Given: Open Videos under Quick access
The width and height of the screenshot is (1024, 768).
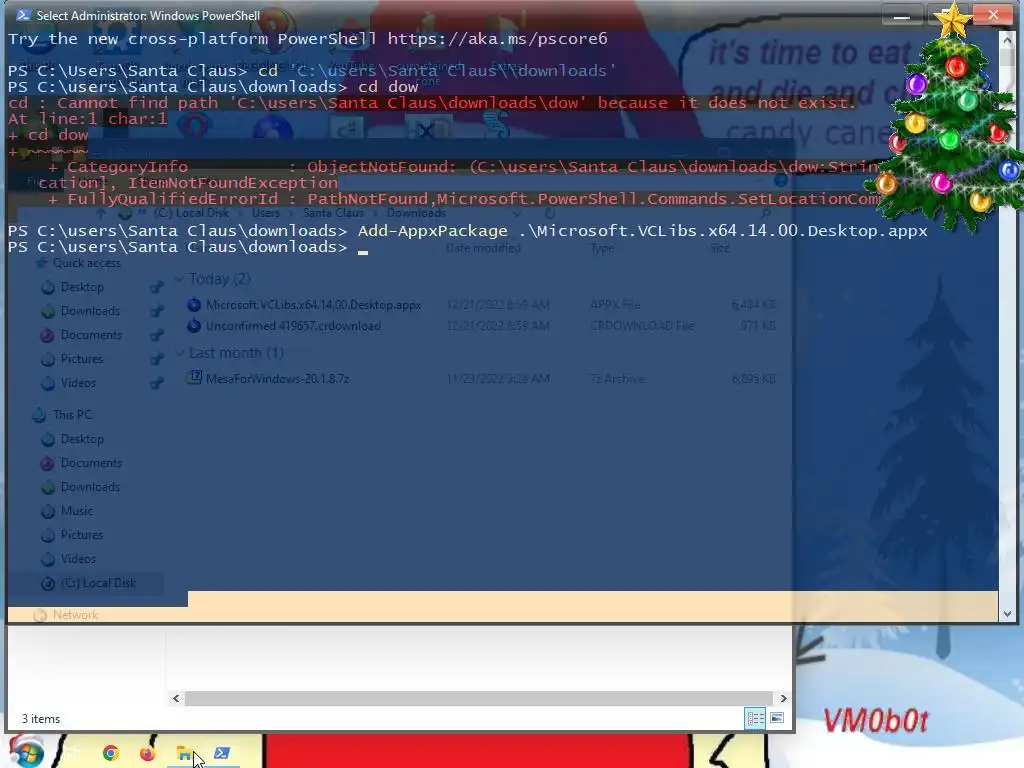Looking at the screenshot, I should (78, 383).
